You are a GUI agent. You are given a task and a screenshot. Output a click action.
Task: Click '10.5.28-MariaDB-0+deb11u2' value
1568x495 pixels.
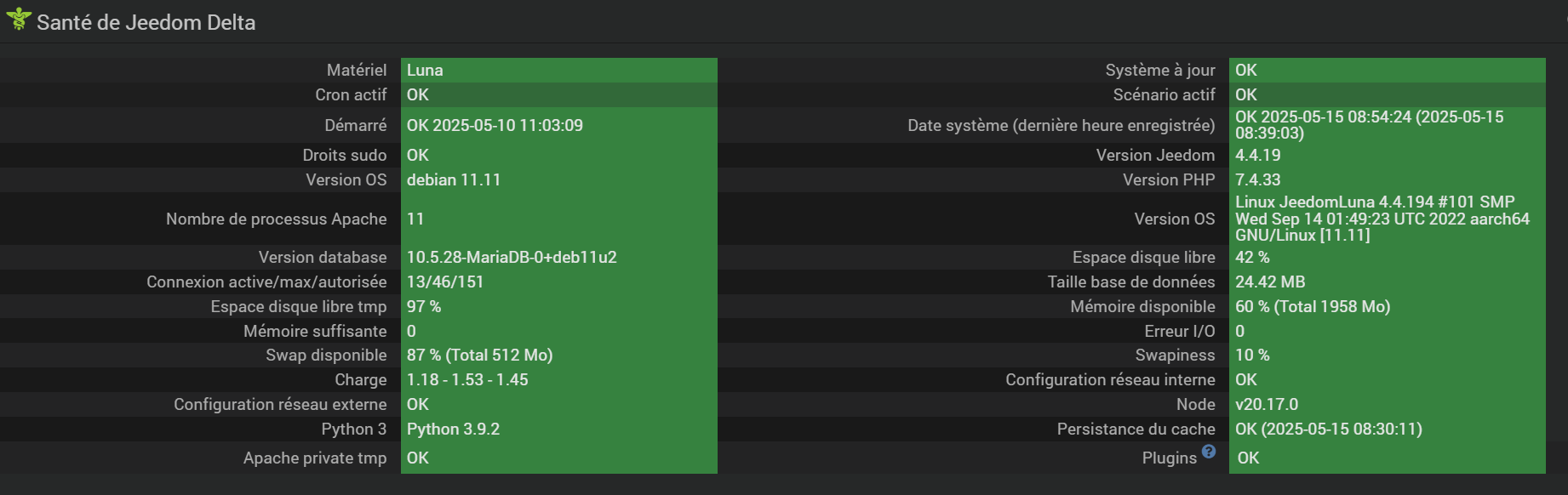[512, 257]
